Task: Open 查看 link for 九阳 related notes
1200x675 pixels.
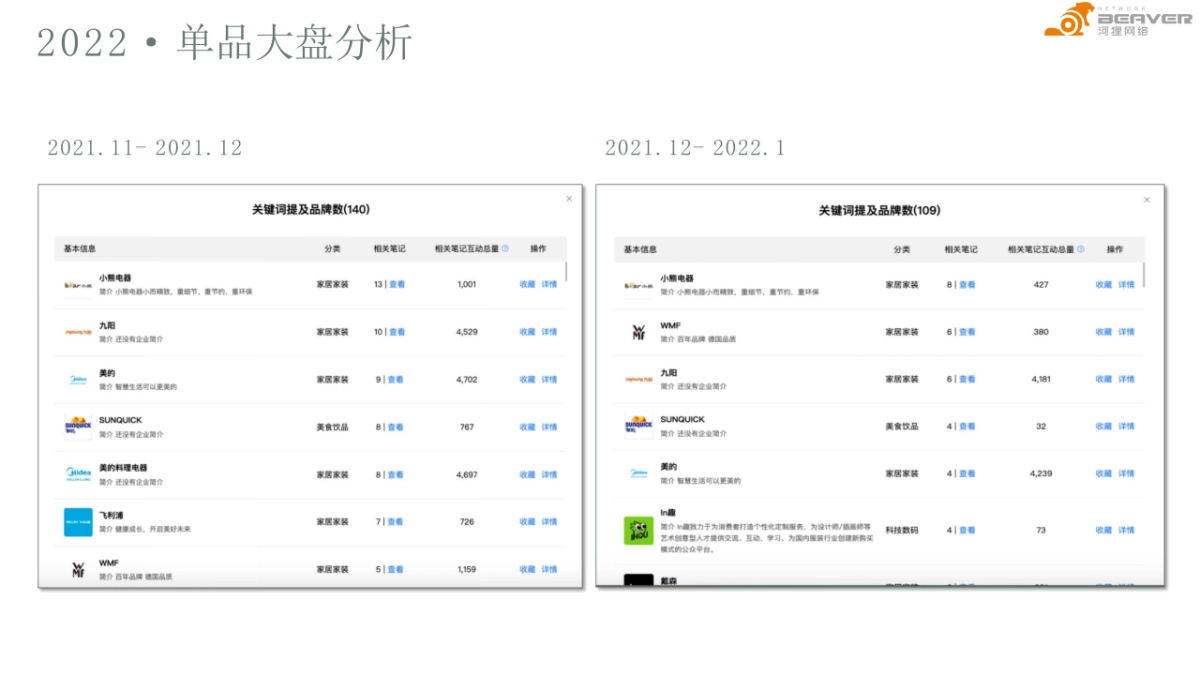Action: (x=395, y=331)
